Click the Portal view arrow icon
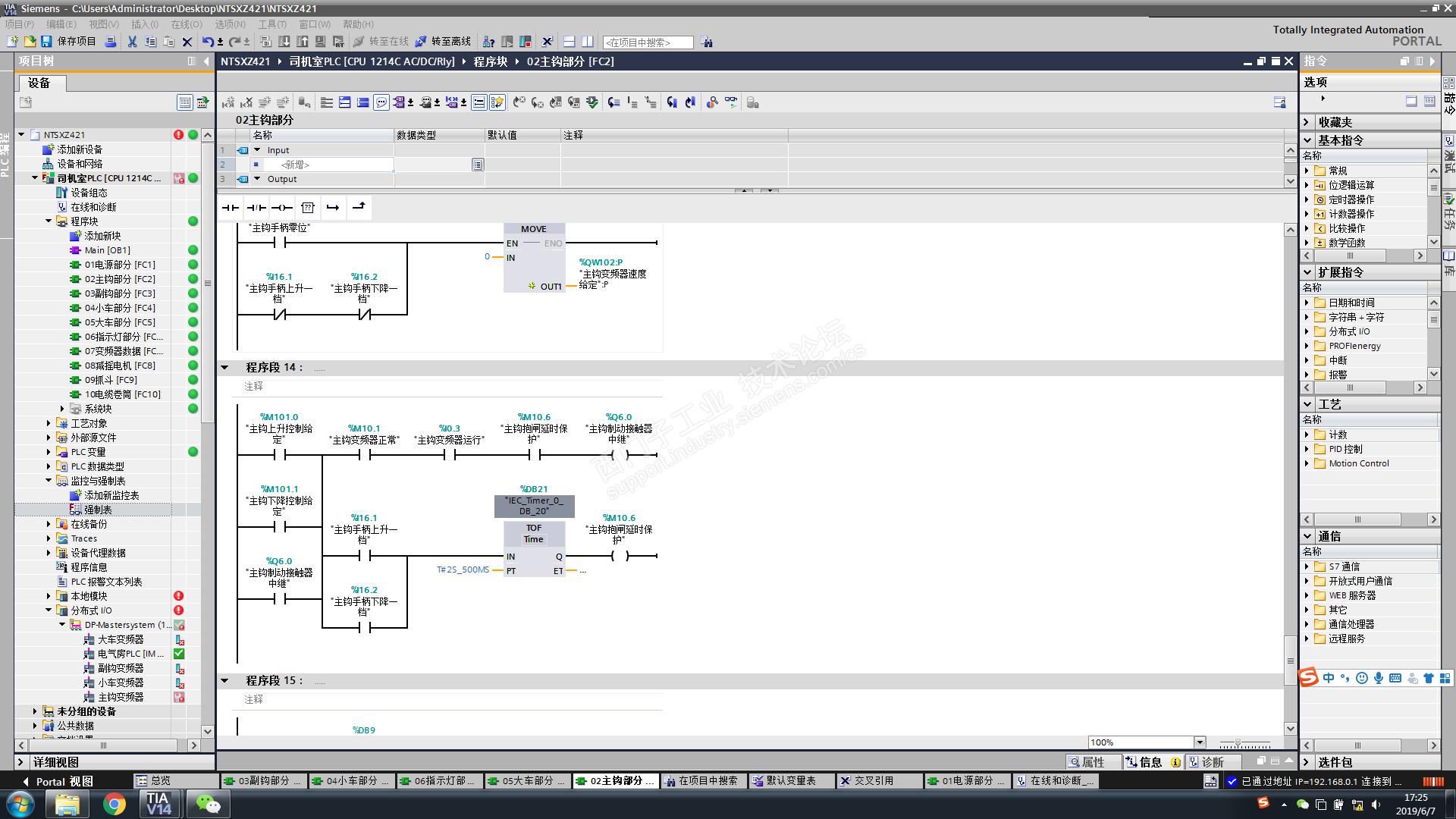This screenshot has width=1456, height=819. (26, 781)
